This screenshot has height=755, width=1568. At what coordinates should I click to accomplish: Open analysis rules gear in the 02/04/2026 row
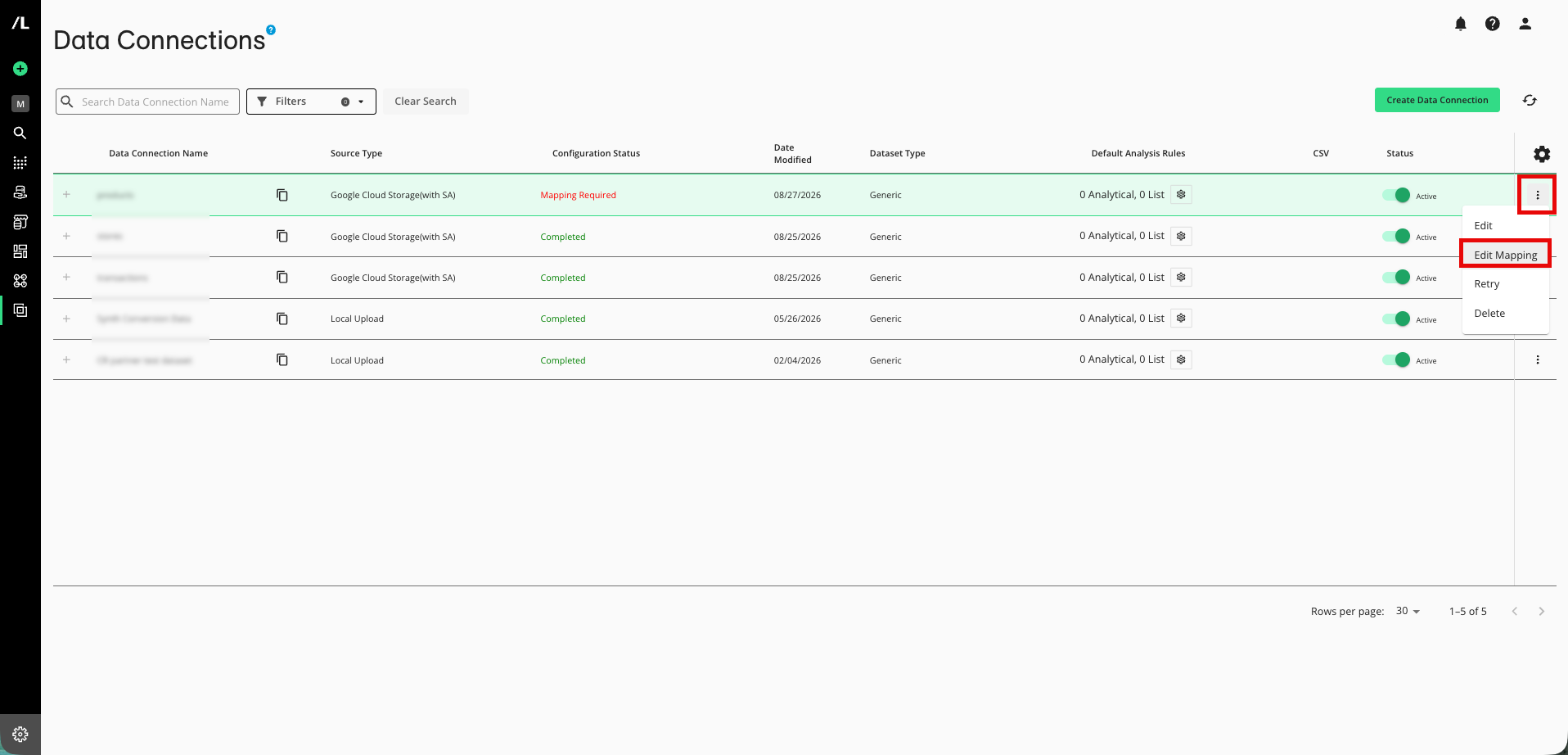pos(1181,359)
